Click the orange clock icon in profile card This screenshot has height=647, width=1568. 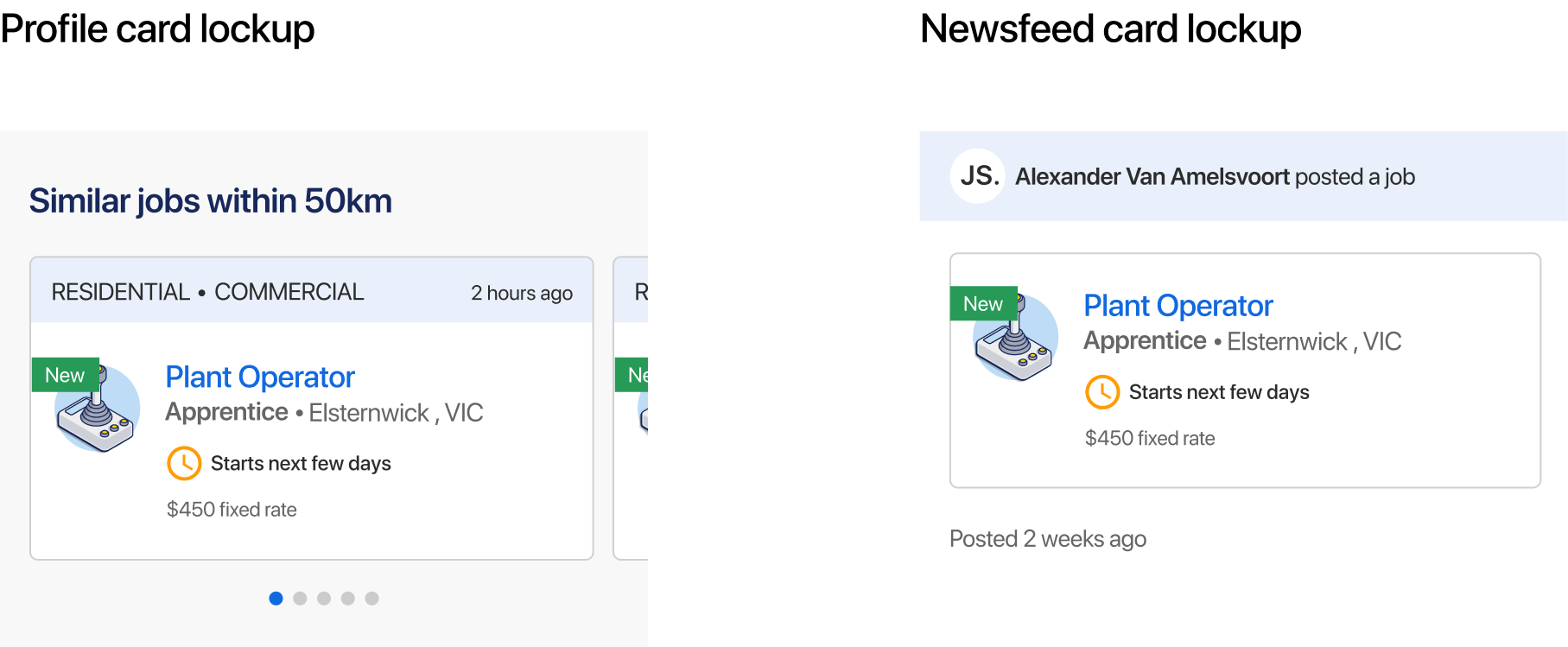(x=184, y=464)
